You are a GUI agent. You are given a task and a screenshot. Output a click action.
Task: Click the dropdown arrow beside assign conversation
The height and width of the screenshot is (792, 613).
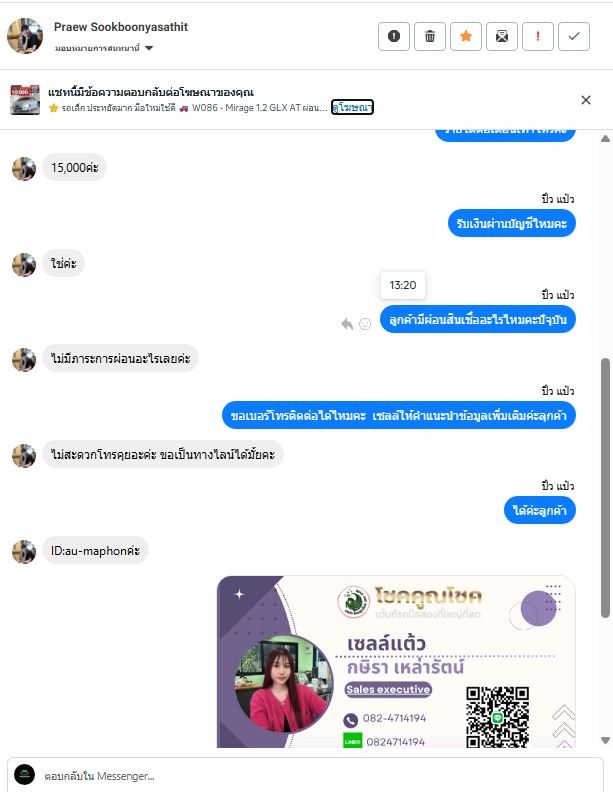pyautogui.click(x=149, y=48)
